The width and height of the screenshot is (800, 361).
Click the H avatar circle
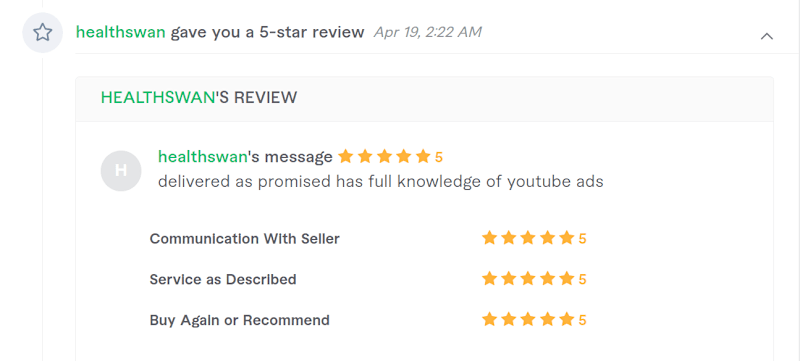121,171
